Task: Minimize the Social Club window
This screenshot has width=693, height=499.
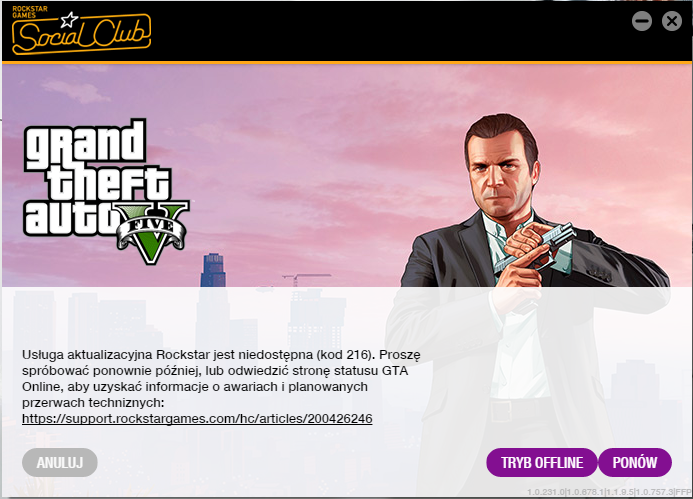Action: point(642,21)
